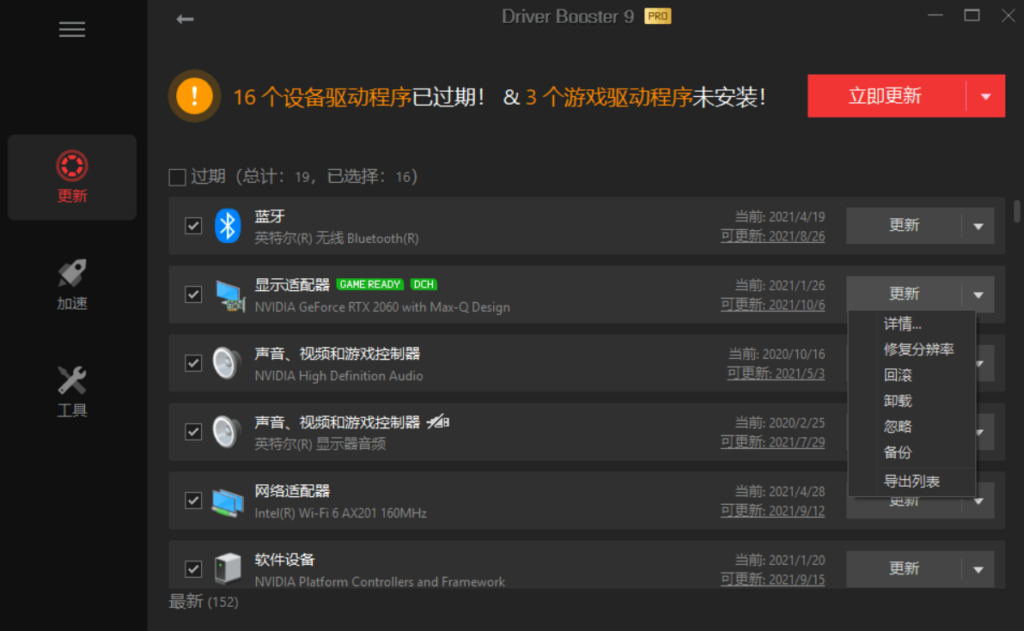
Task: Expand the 立即更新 dropdown arrow
Action: pyautogui.click(x=985, y=96)
